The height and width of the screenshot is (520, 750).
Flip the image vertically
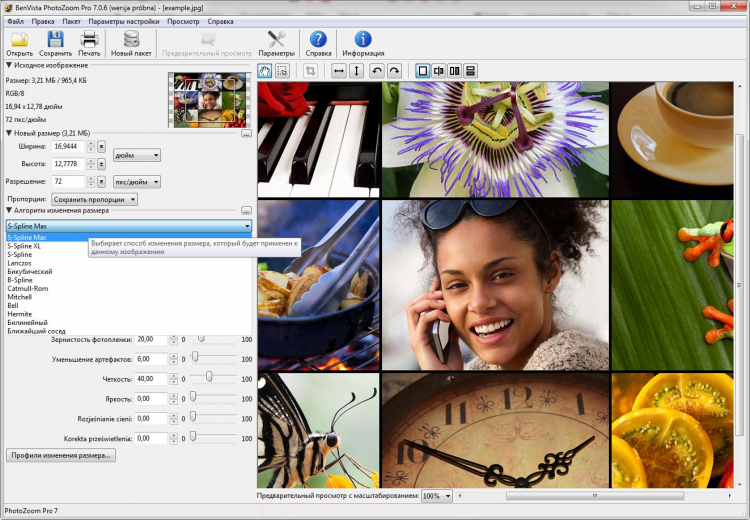point(356,71)
